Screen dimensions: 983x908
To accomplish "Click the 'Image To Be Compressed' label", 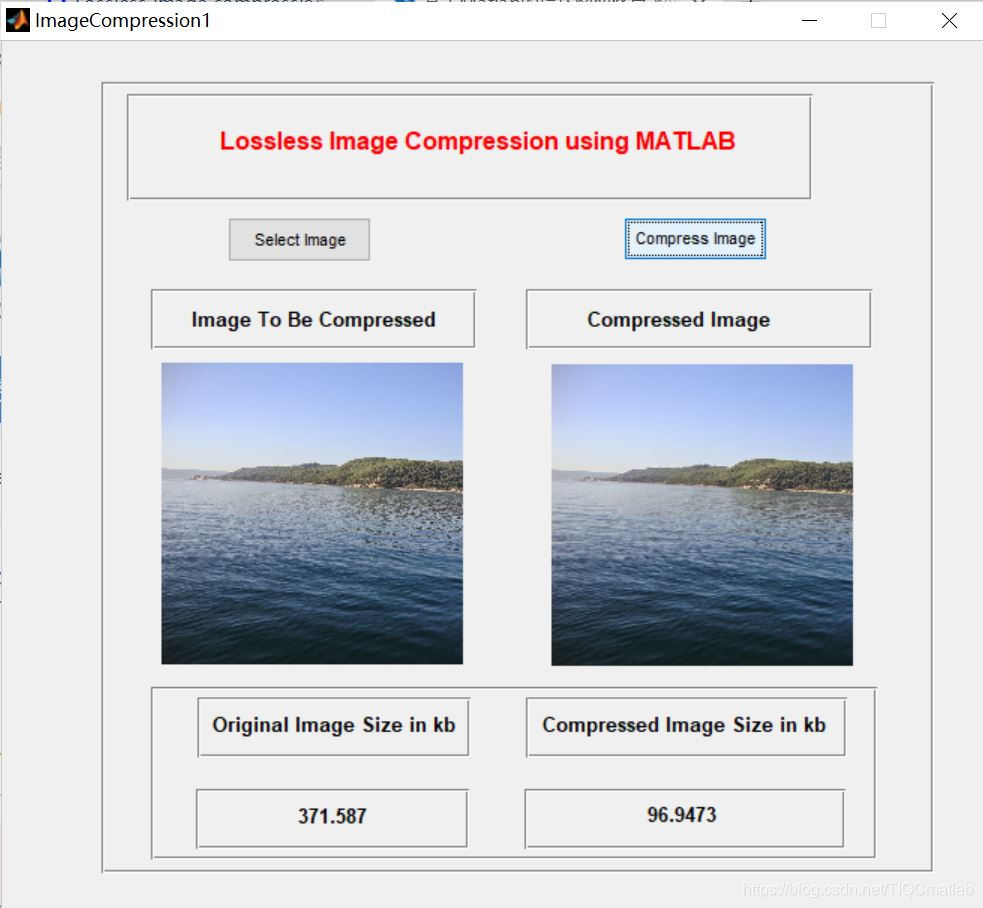I will tap(313, 319).
